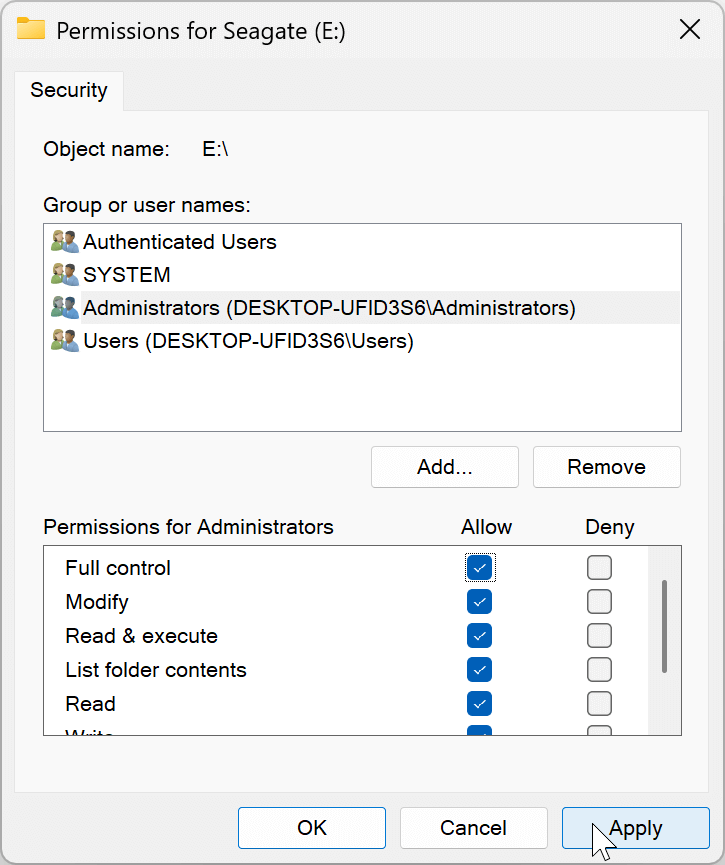Click the Authenticated Users group icon
The image size is (725, 865).
pyautogui.click(x=65, y=242)
